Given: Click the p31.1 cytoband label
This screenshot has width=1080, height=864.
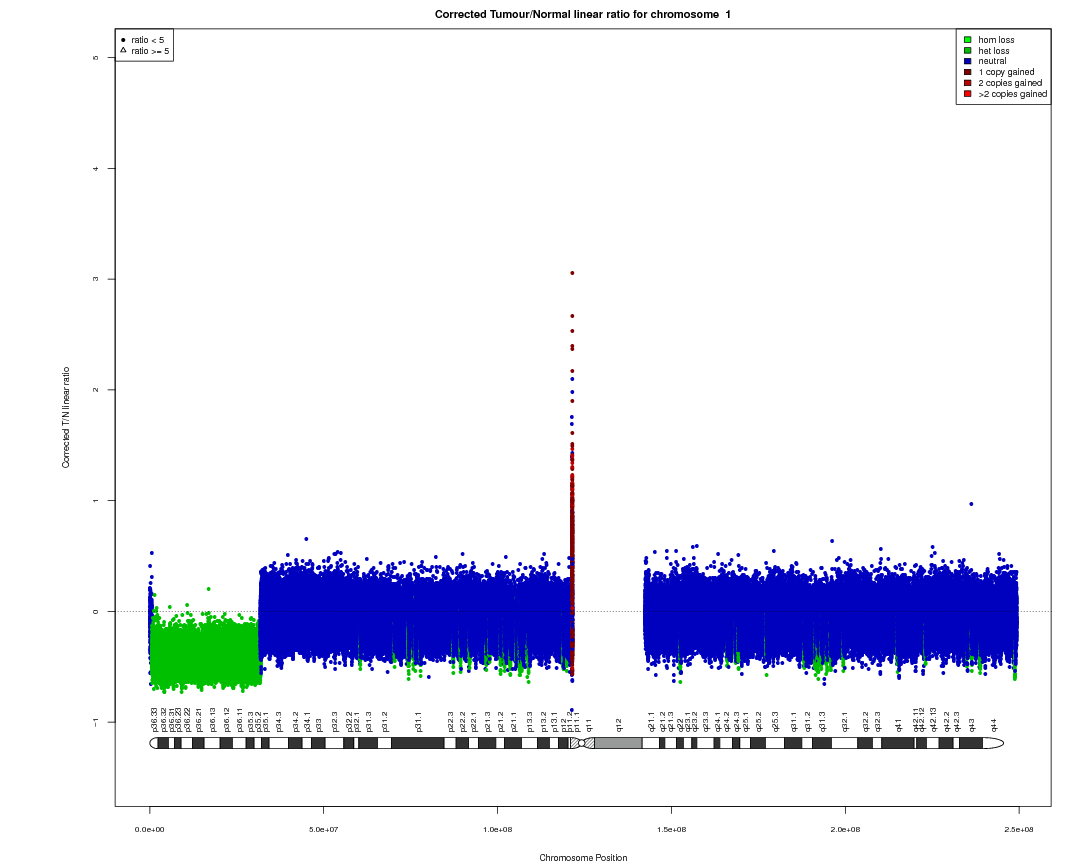Looking at the screenshot, I should [x=418, y=721].
